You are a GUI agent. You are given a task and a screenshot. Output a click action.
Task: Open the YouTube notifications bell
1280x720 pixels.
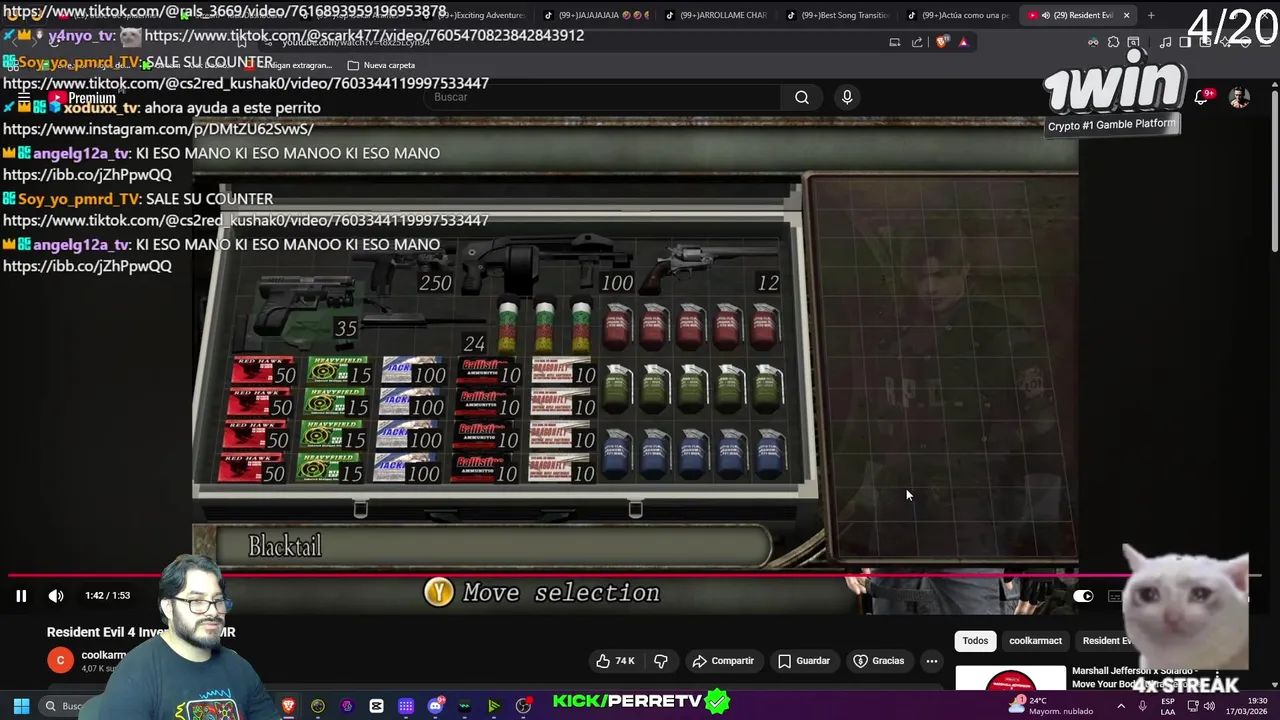[1201, 97]
